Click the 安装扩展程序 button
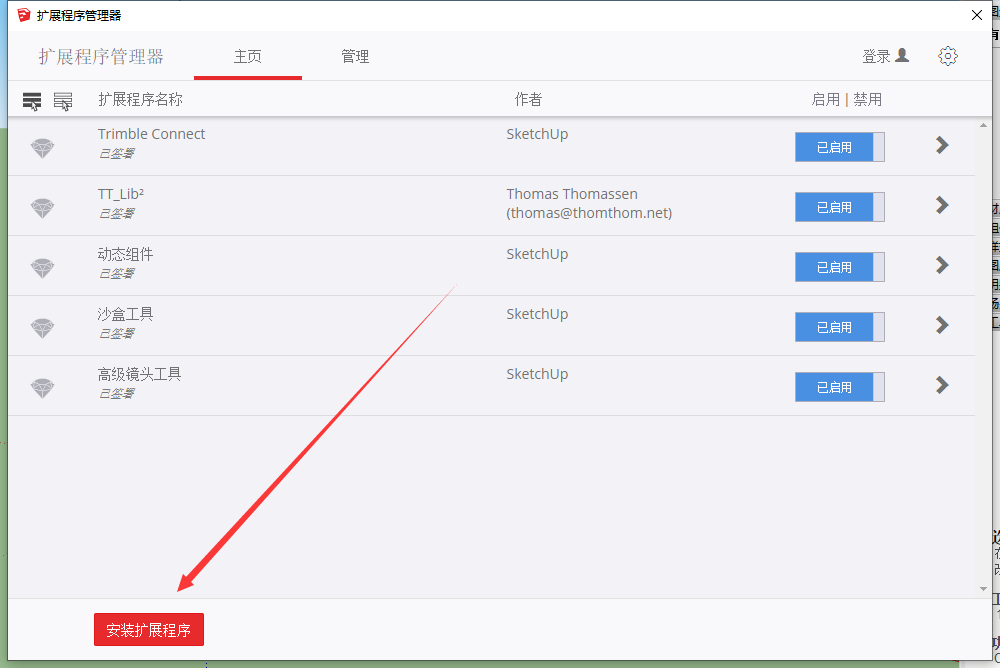1000x668 pixels. click(x=149, y=630)
